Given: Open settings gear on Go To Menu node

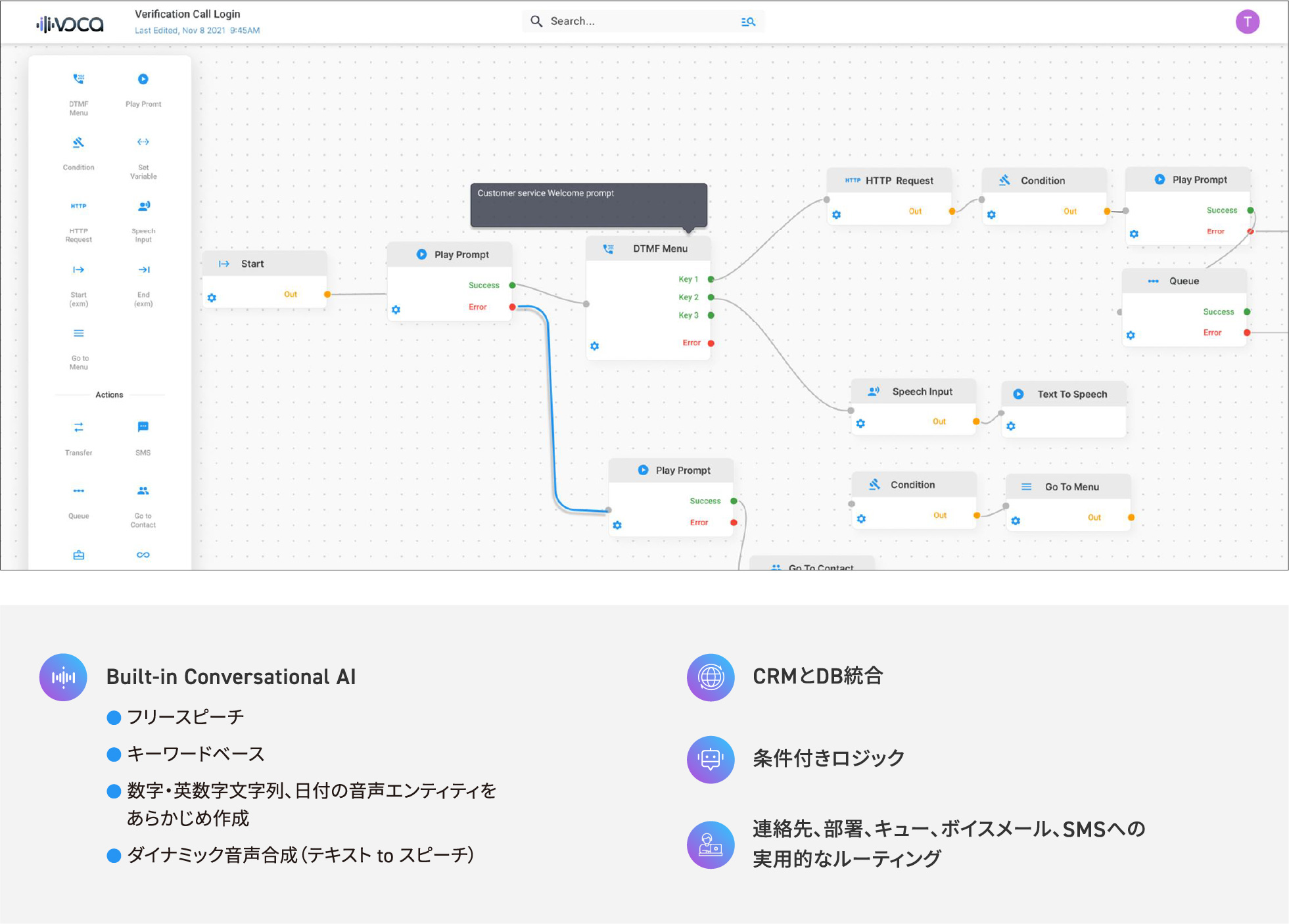Looking at the screenshot, I should tap(1016, 520).
